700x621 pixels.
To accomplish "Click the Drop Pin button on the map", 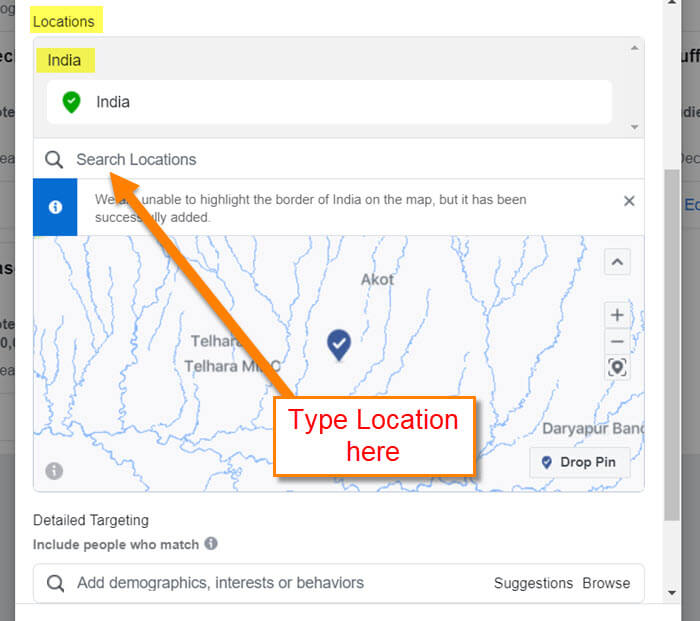I will click(580, 463).
